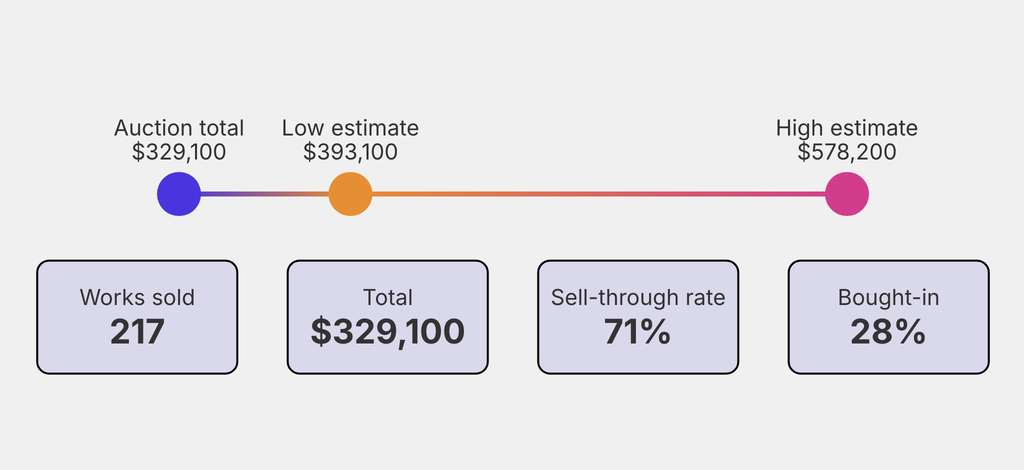Select the 71% sell-through figure
Image resolution: width=1024 pixels, height=470 pixels.
[638, 331]
